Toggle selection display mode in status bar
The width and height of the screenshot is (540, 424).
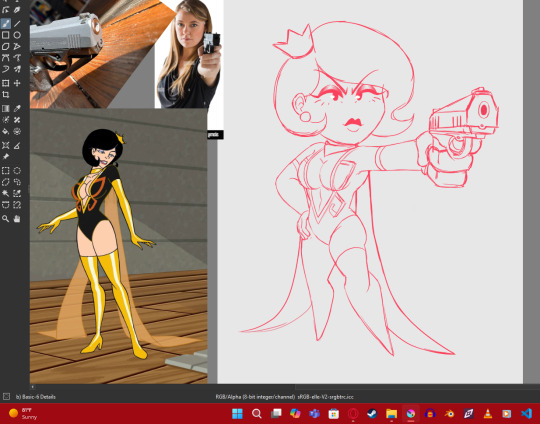[6, 397]
